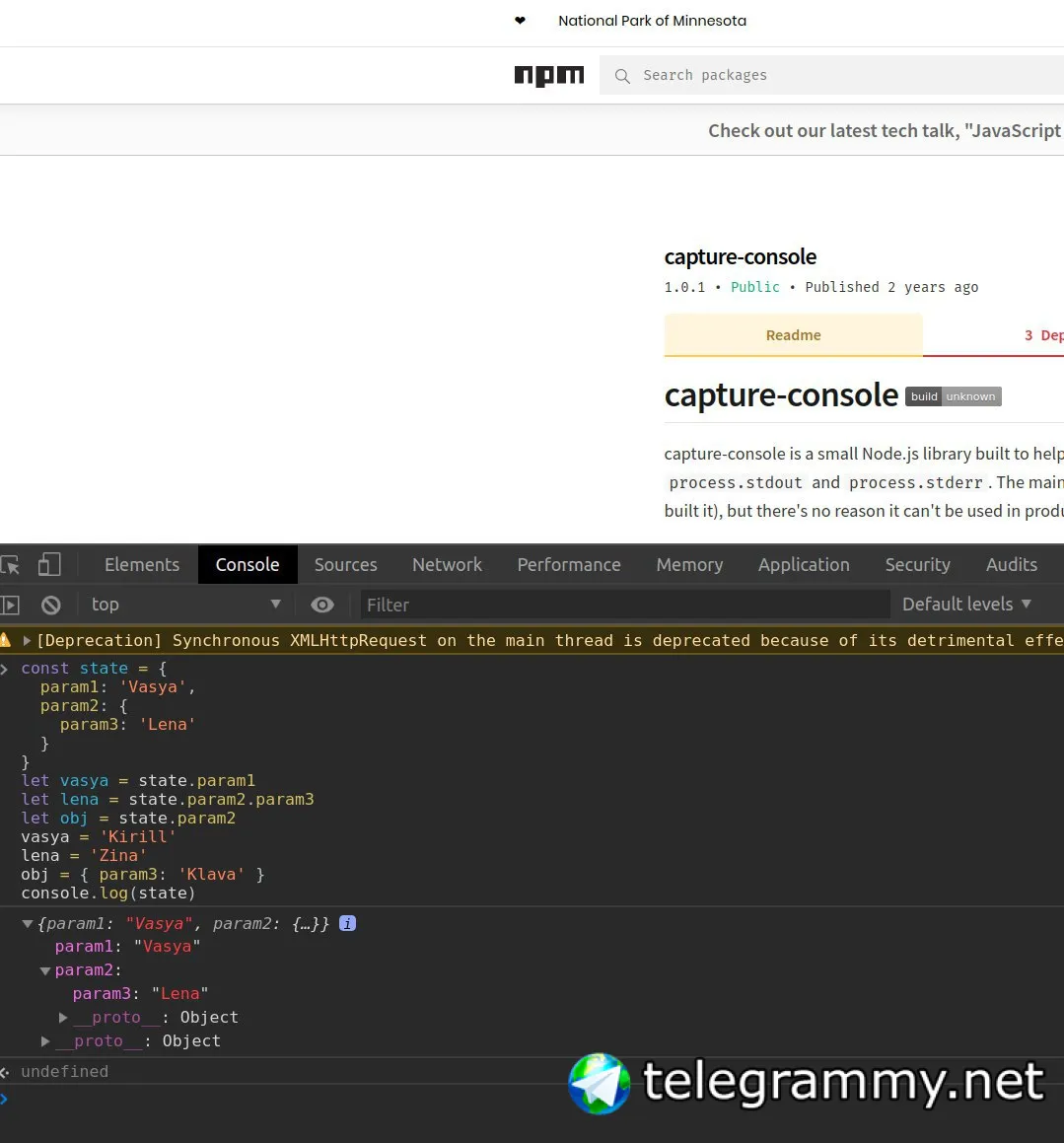Click param3: "Lena" property row

tap(141, 993)
